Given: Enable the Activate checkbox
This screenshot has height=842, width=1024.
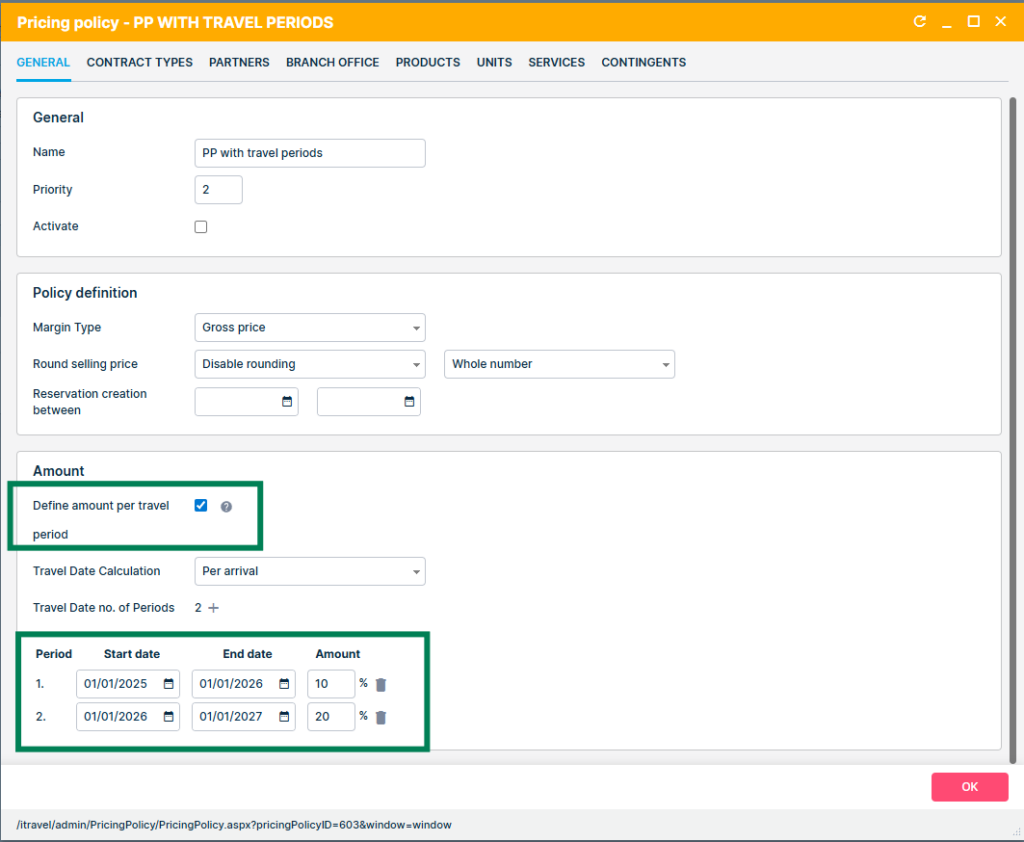Looking at the screenshot, I should pyautogui.click(x=201, y=227).
